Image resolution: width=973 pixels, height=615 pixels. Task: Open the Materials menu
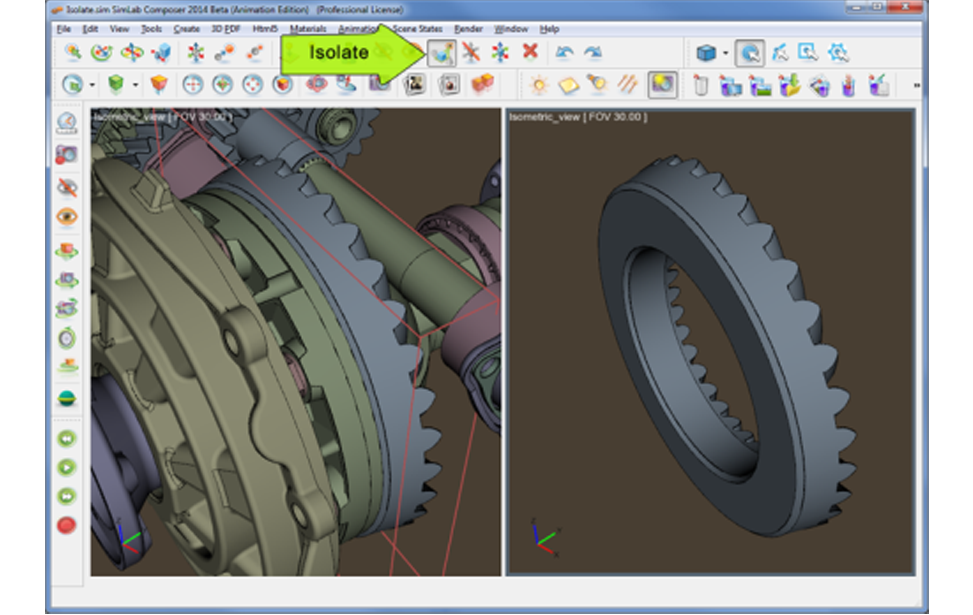pyautogui.click(x=307, y=29)
